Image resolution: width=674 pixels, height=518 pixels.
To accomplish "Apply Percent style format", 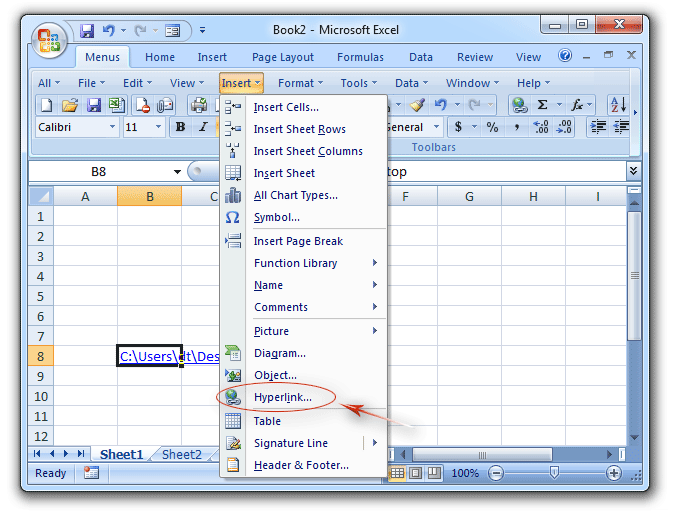I will tap(492, 127).
